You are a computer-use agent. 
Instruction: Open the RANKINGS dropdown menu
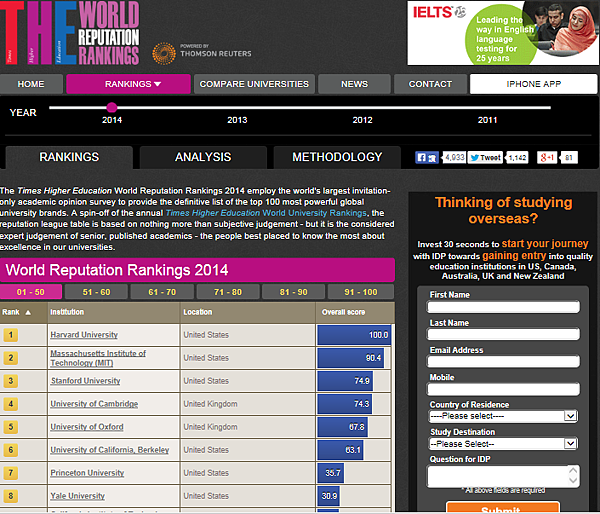click(128, 84)
